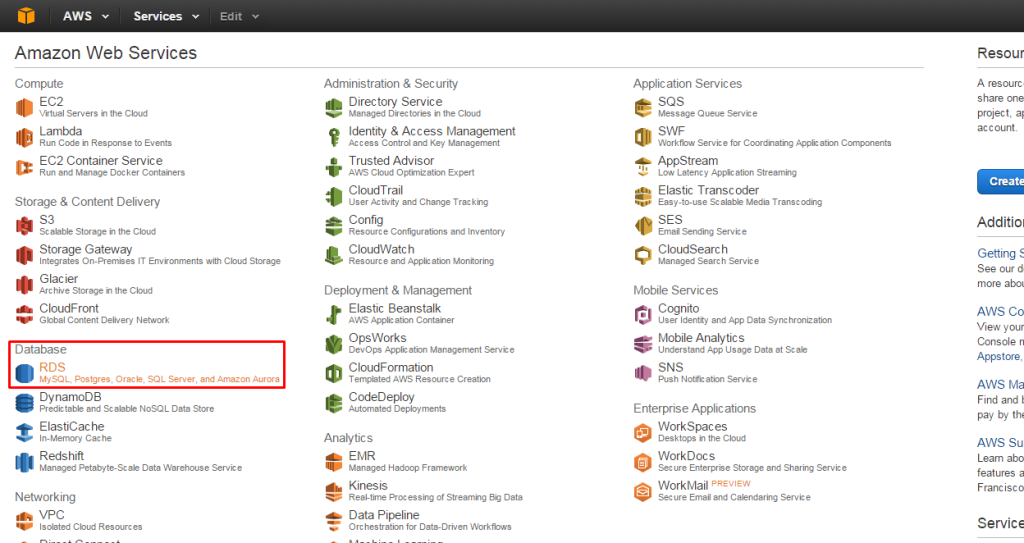
Task: Click the Data Pipeline icon
Action: click(x=334, y=521)
